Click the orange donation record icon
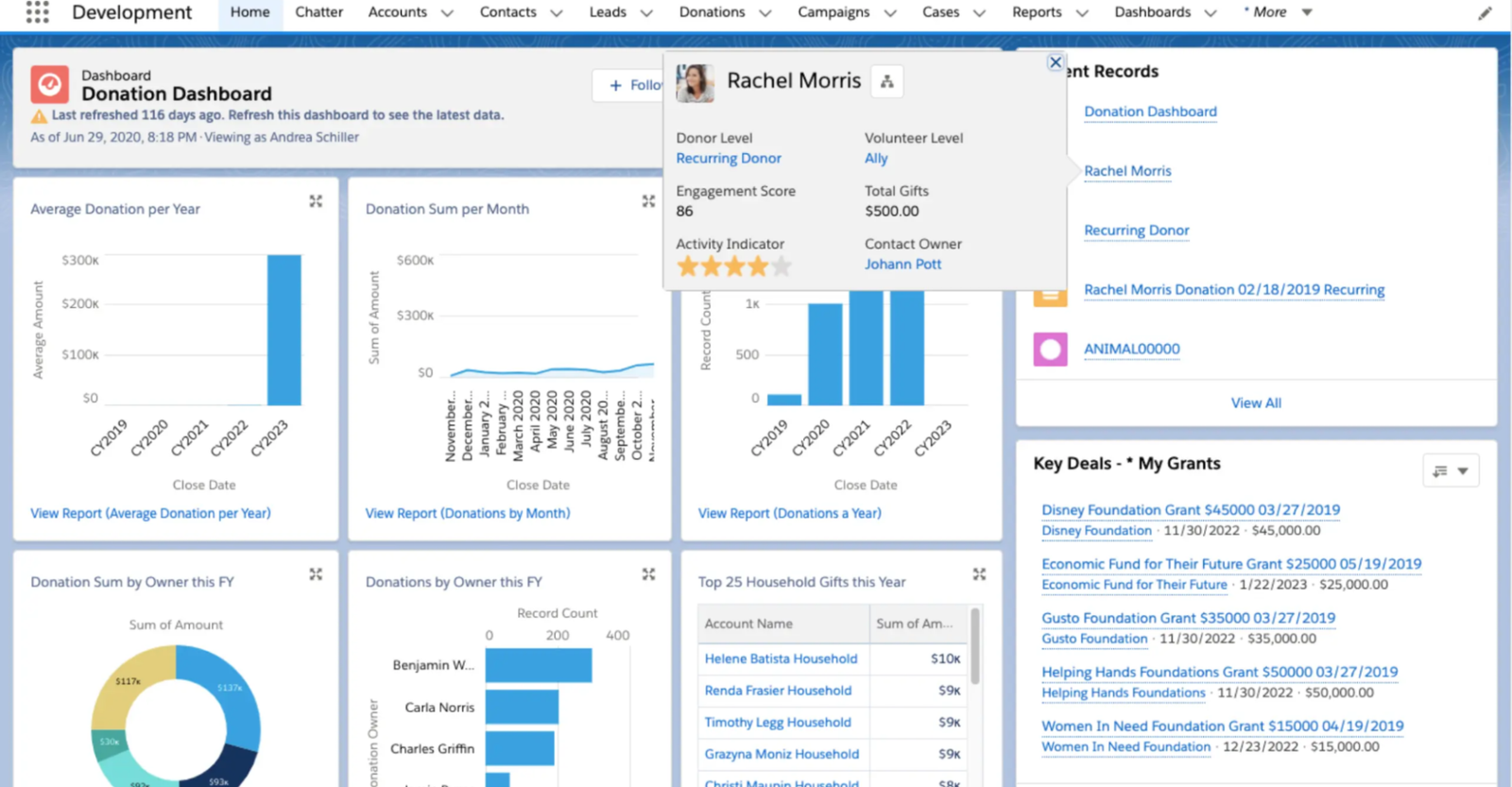Screen dimensions: 1512x787 point(1050,298)
